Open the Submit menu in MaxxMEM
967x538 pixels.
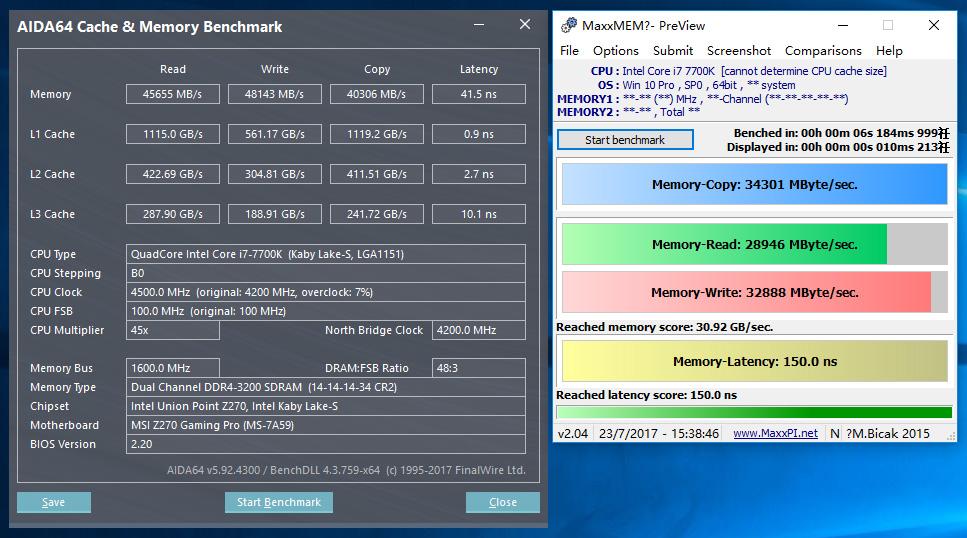(x=673, y=51)
